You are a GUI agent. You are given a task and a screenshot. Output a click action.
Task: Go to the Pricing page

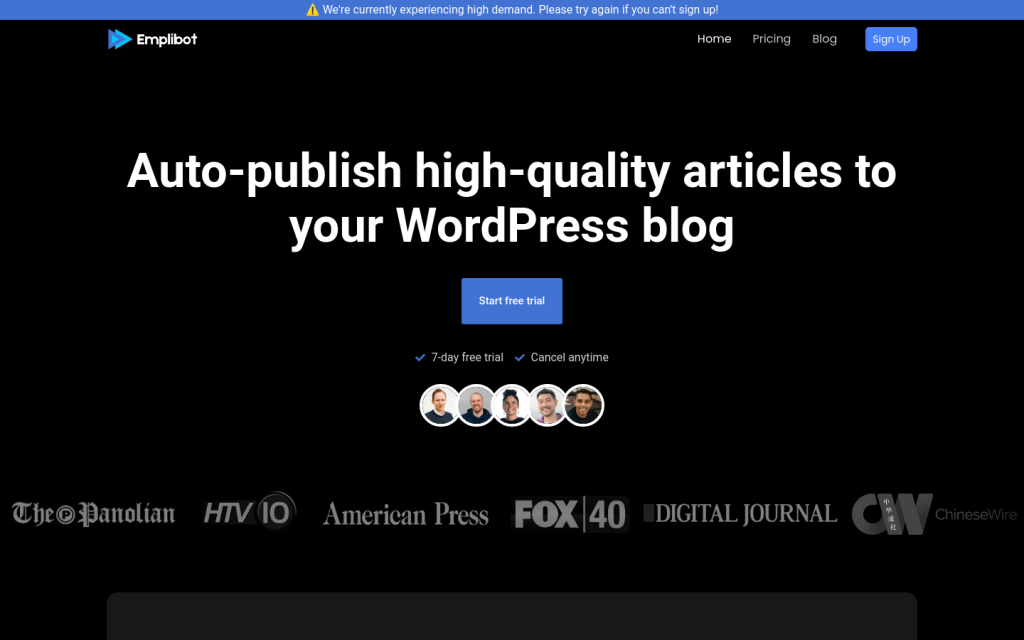tap(771, 39)
